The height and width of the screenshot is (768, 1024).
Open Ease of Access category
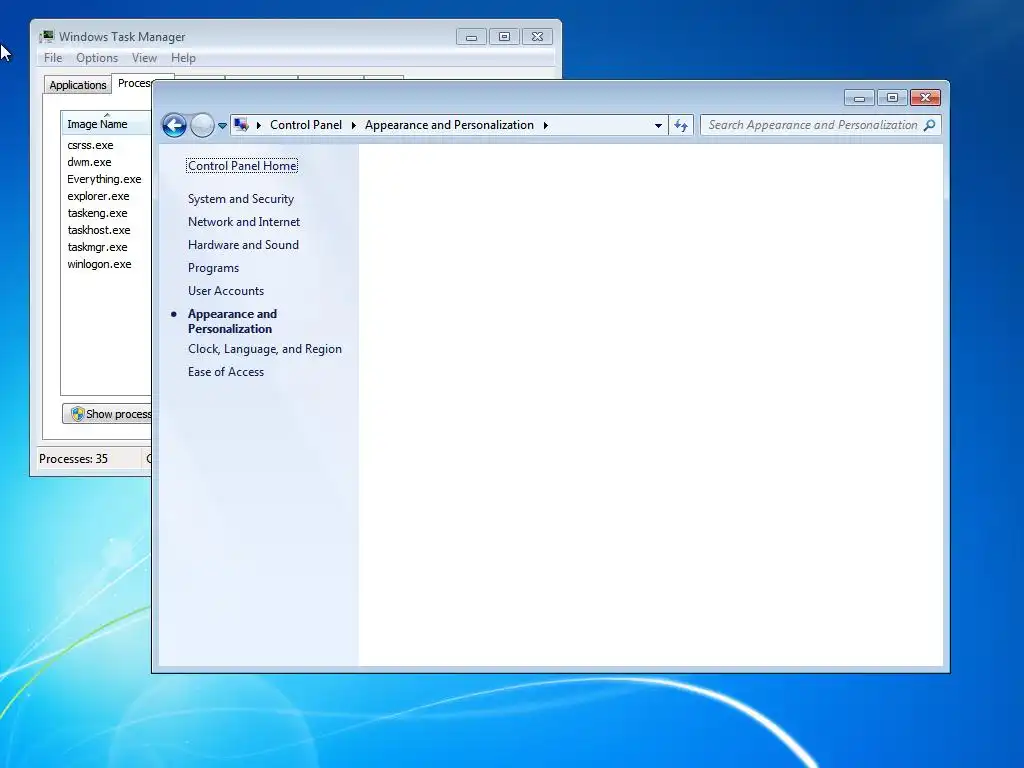click(226, 372)
